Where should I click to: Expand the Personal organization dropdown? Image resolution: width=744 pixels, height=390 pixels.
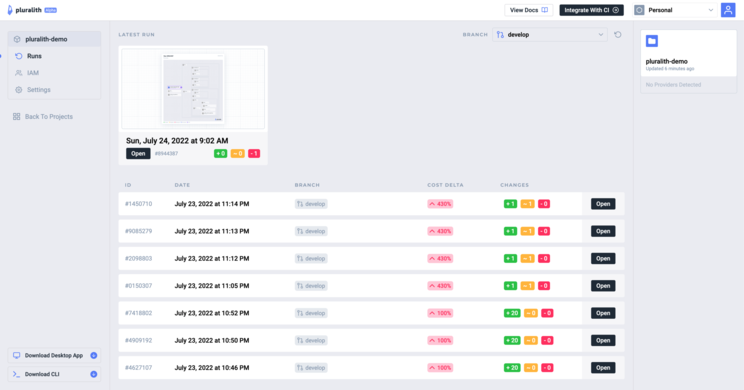[675, 10]
